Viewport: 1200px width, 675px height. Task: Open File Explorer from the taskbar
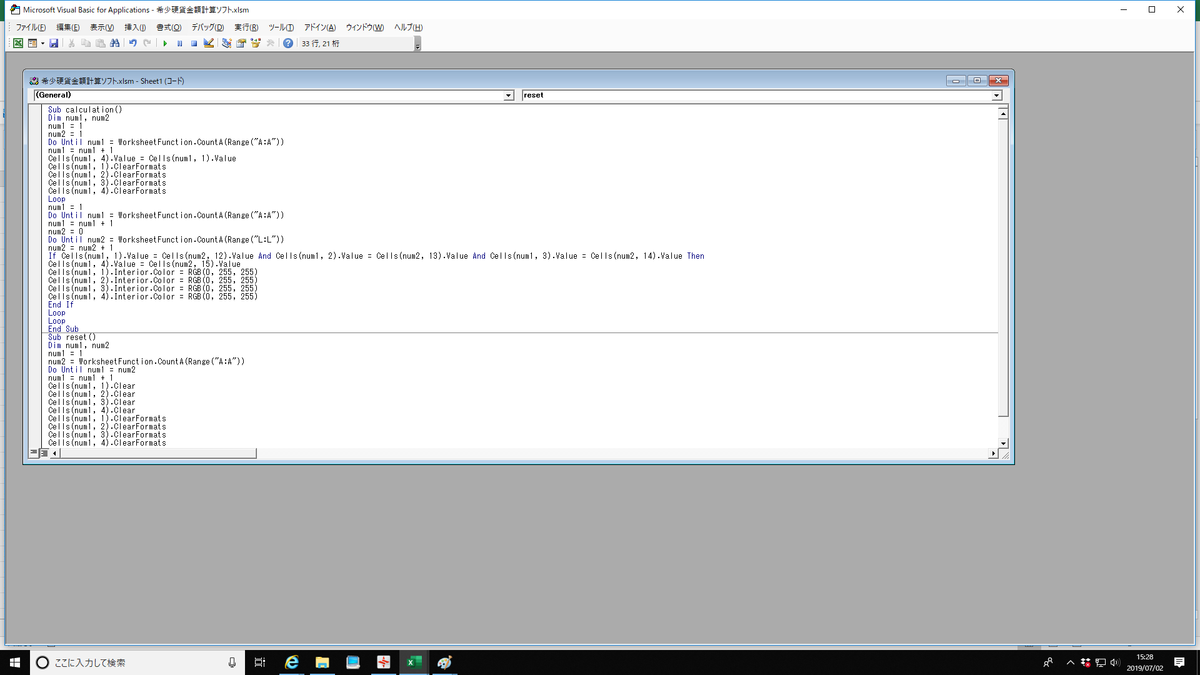pos(323,662)
